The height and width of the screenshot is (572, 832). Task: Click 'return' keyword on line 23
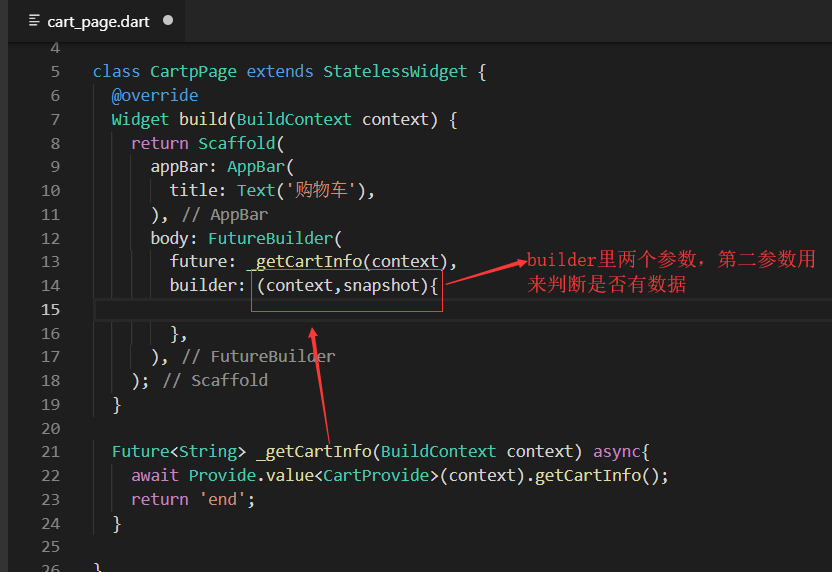[x=160, y=499]
